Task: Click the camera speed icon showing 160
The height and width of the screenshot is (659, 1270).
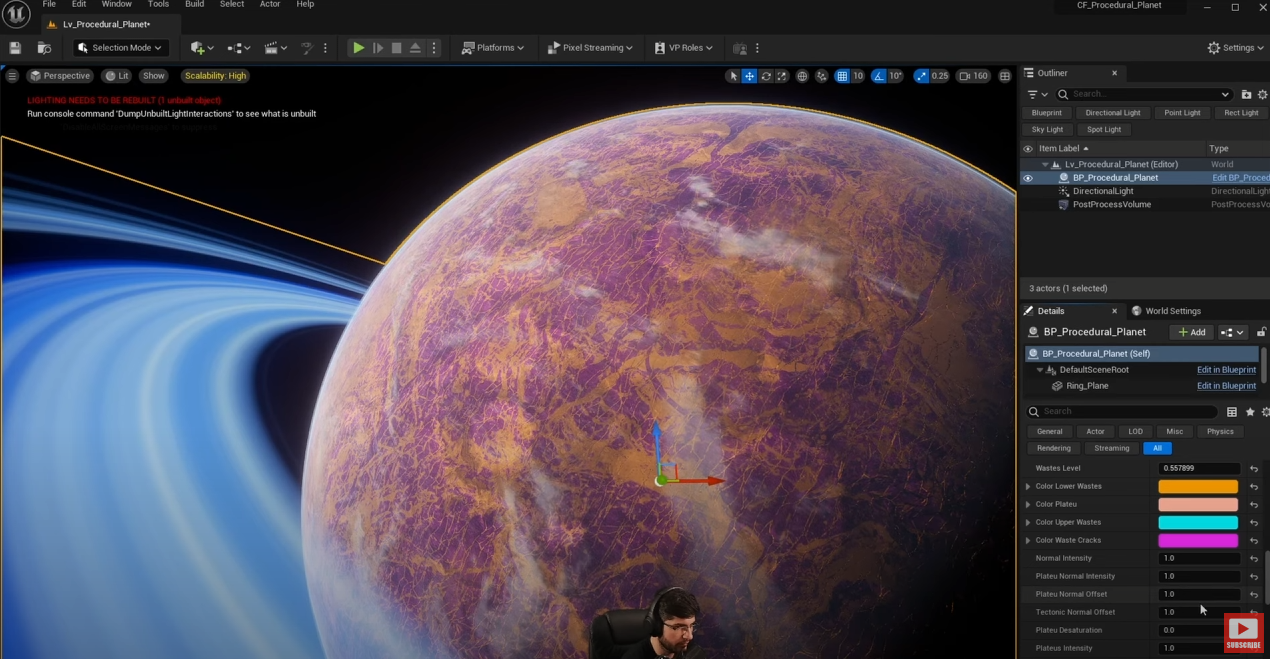Action: coord(973,76)
